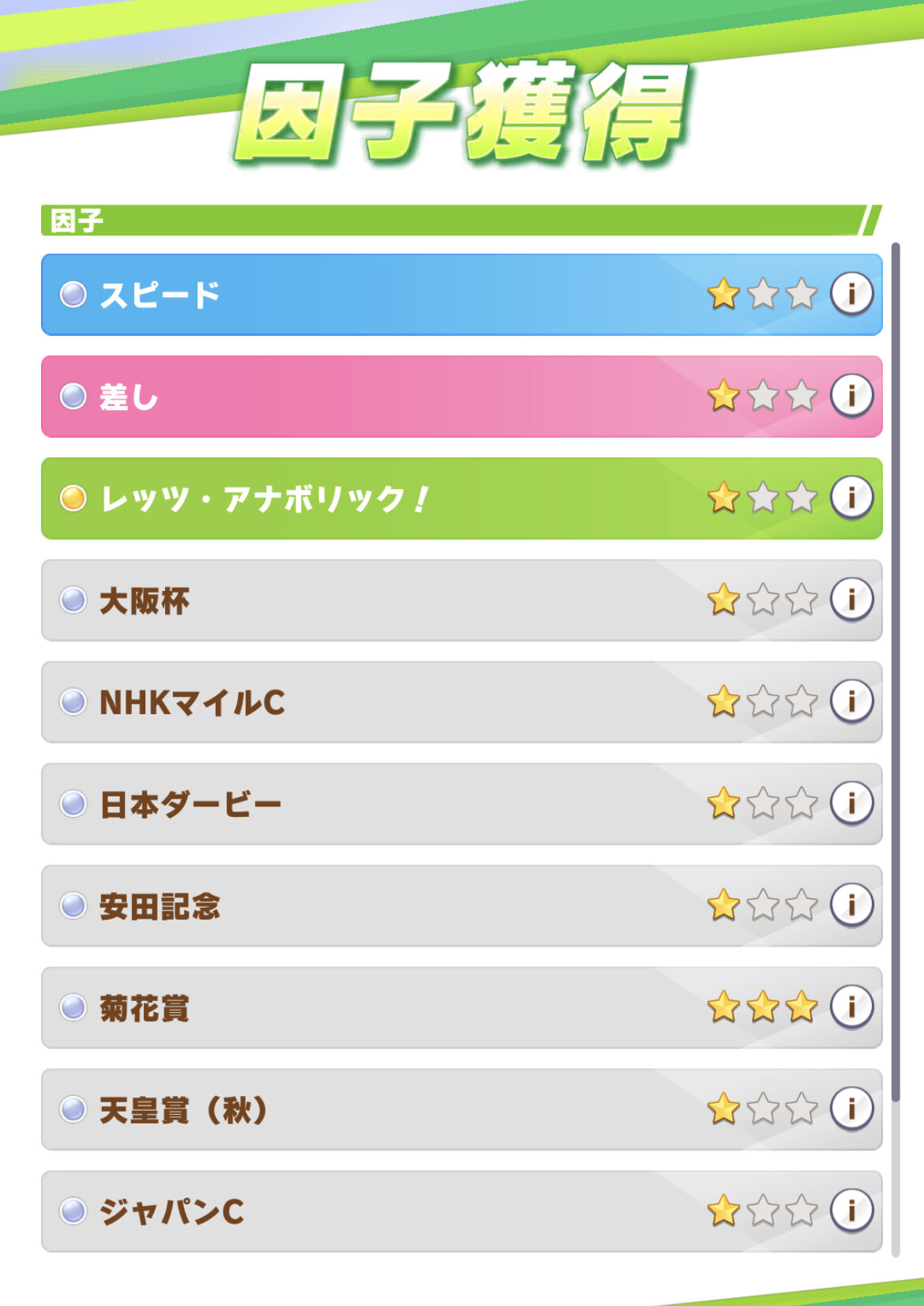Click the 因子 section header bar
Screen dimensions: 924x1306
(x=458, y=220)
